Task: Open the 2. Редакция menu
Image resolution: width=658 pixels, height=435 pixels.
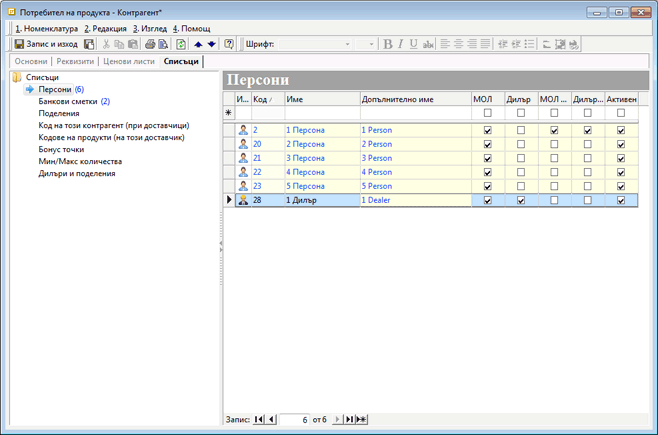Action: click(x=105, y=29)
